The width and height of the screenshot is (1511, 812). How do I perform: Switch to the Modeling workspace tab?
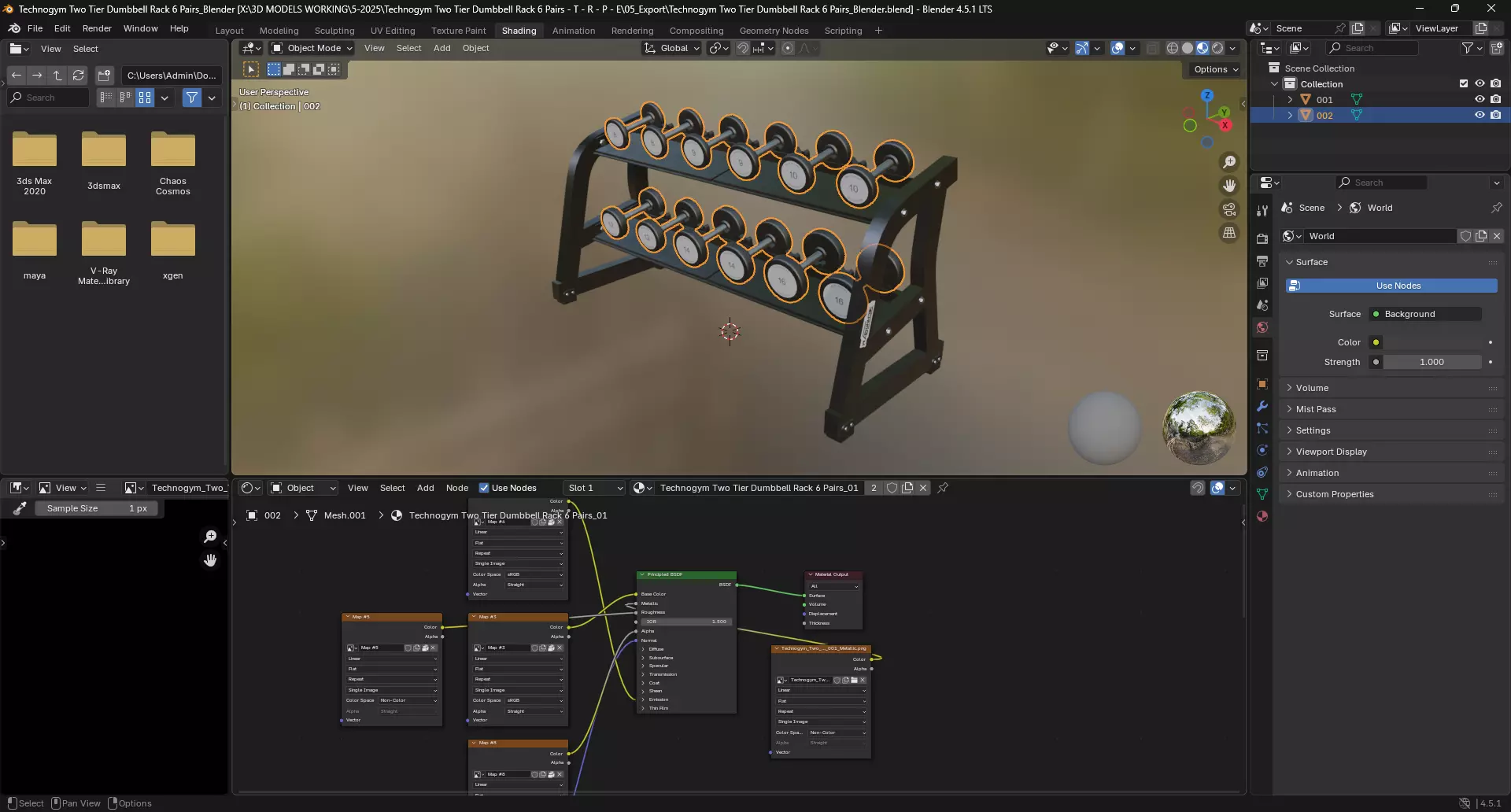click(x=279, y=31)
